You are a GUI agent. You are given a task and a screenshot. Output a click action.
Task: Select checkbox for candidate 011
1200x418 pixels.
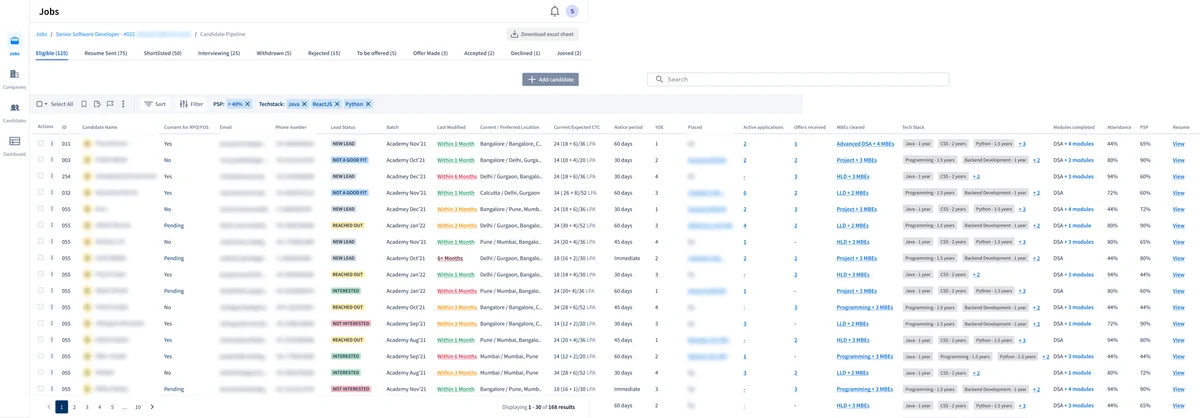41,144
